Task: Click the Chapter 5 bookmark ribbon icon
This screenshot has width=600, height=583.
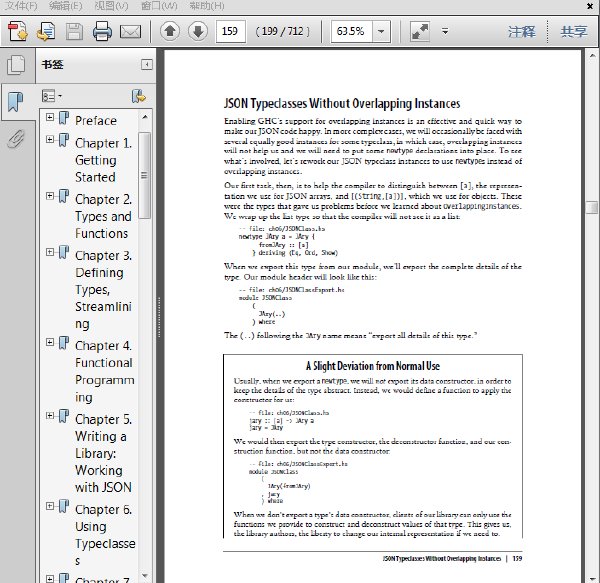Action: (x=64, y=416)
